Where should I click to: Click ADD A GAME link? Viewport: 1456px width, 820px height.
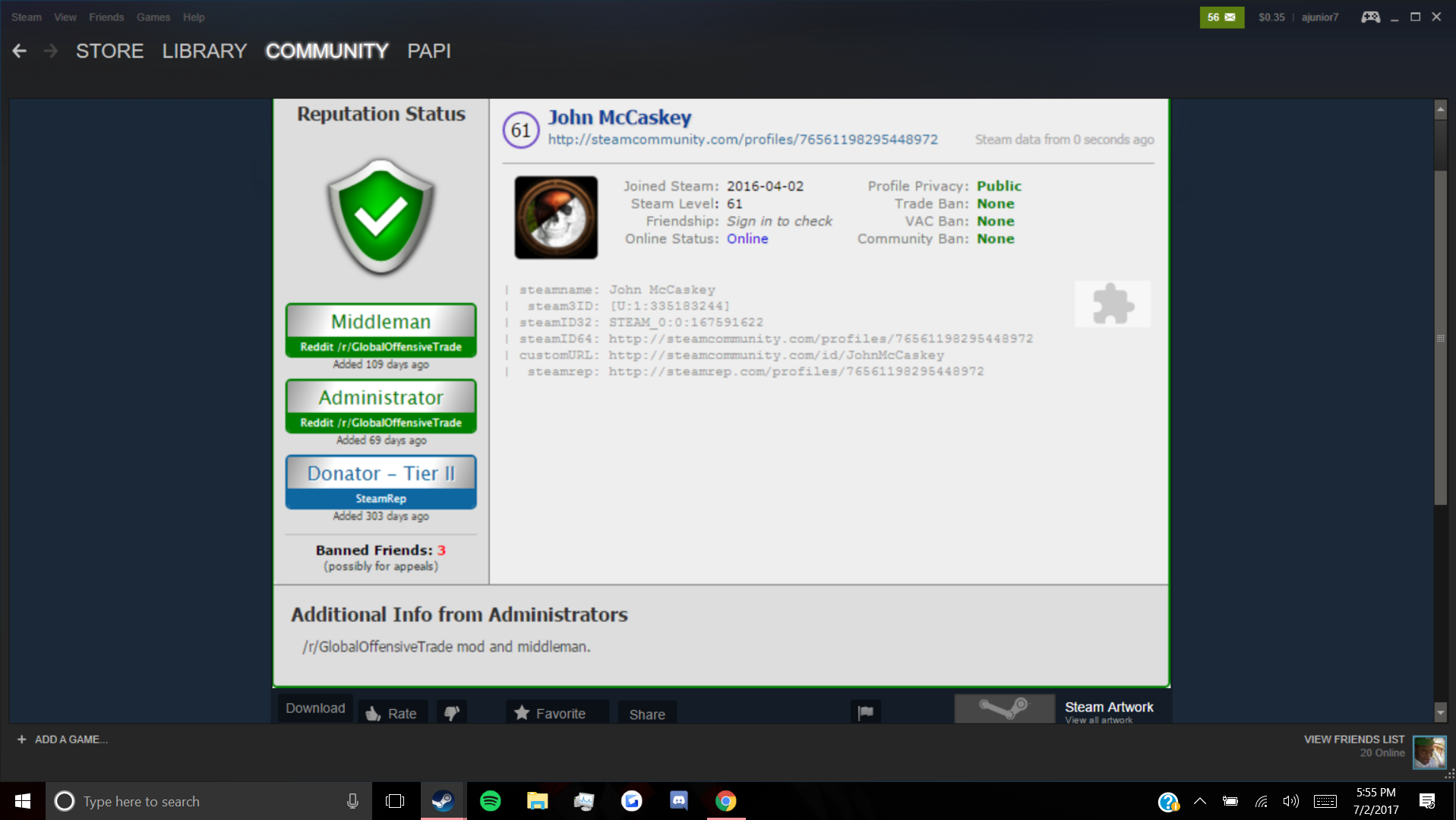pos(71,740)
